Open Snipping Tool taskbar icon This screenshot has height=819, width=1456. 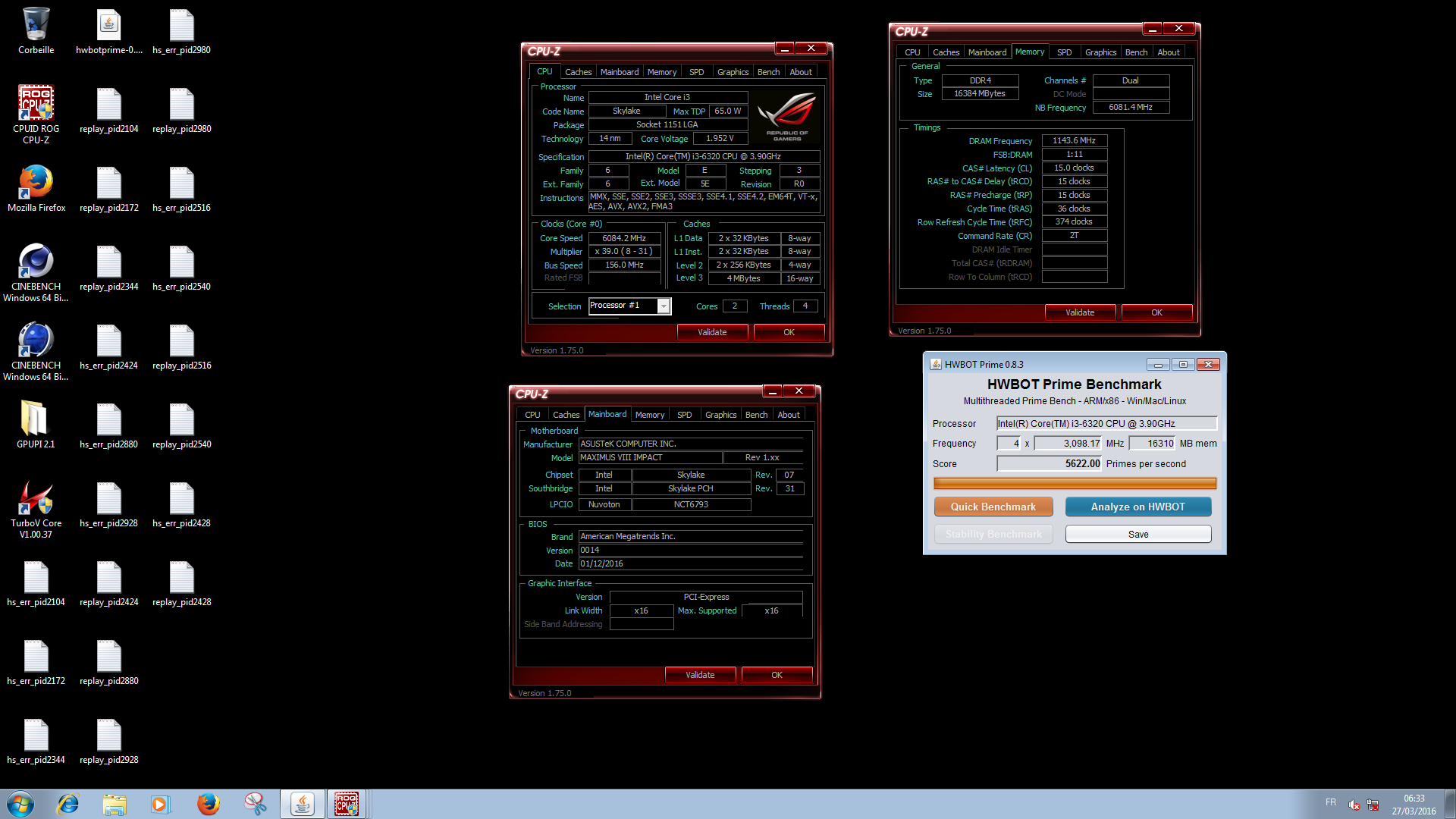coord(256,804)
